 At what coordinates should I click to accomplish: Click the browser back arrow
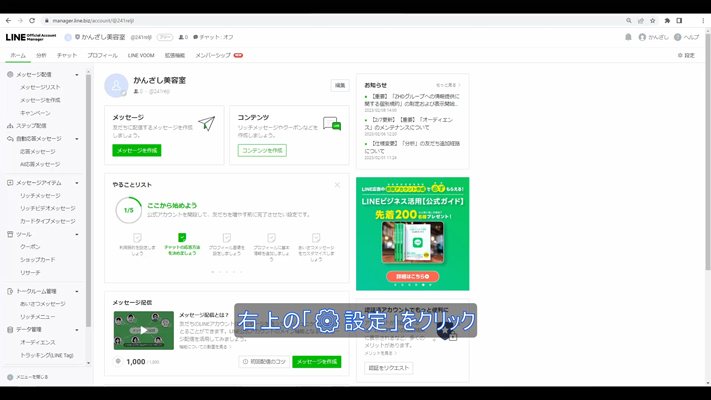pyautogui.click(x=8, y=20)
